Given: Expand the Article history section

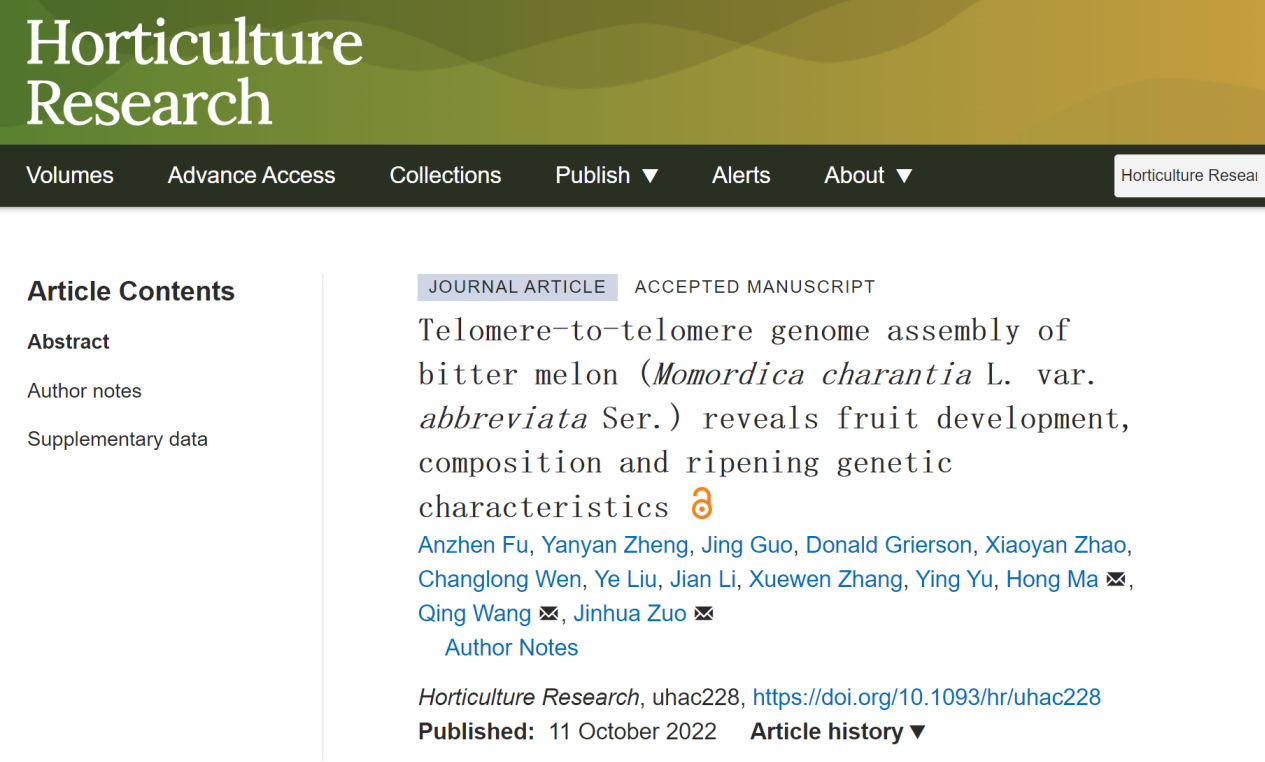Looking at the screenshot, I should click(838, 732).
